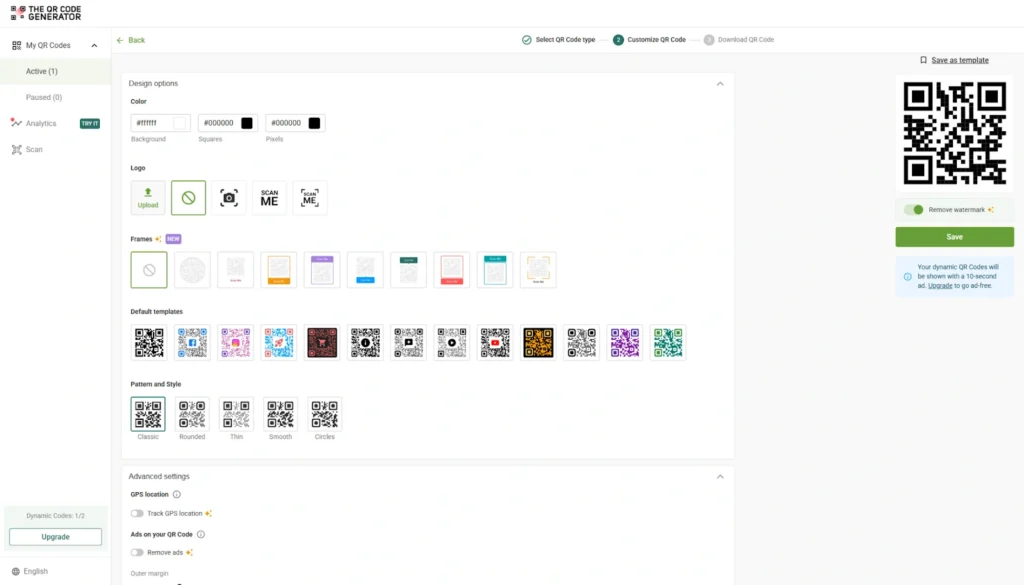
Task: Turn on Track GPS location
Action: [x=136, y=513]
